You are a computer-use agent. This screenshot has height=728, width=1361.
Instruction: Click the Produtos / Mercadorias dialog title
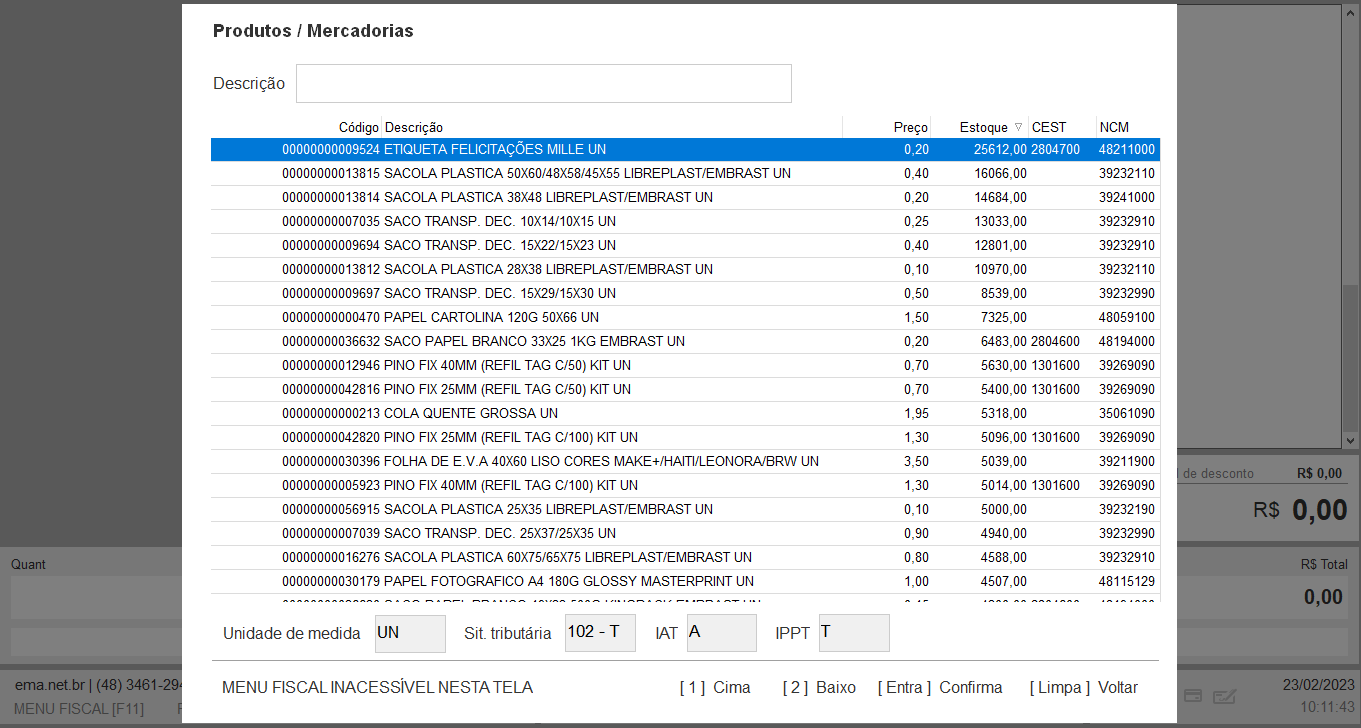[313, 31]
